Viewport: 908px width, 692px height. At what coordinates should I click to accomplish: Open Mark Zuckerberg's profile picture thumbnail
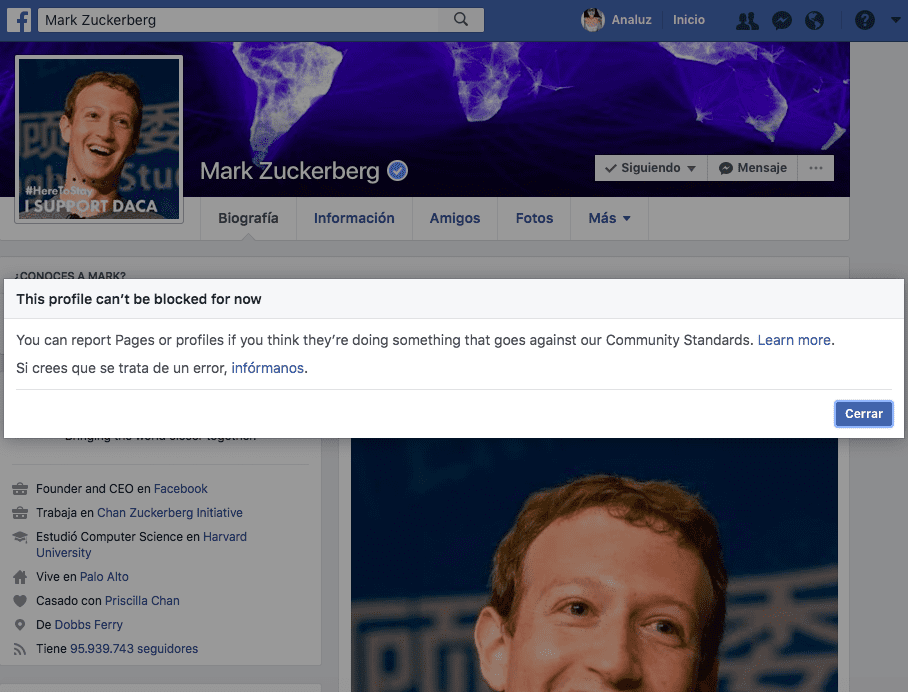(x=99, y=139)
